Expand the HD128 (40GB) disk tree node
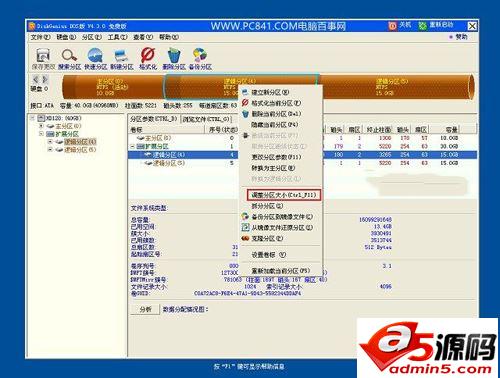The image size is (500, 378). click(x=33, y=118)
